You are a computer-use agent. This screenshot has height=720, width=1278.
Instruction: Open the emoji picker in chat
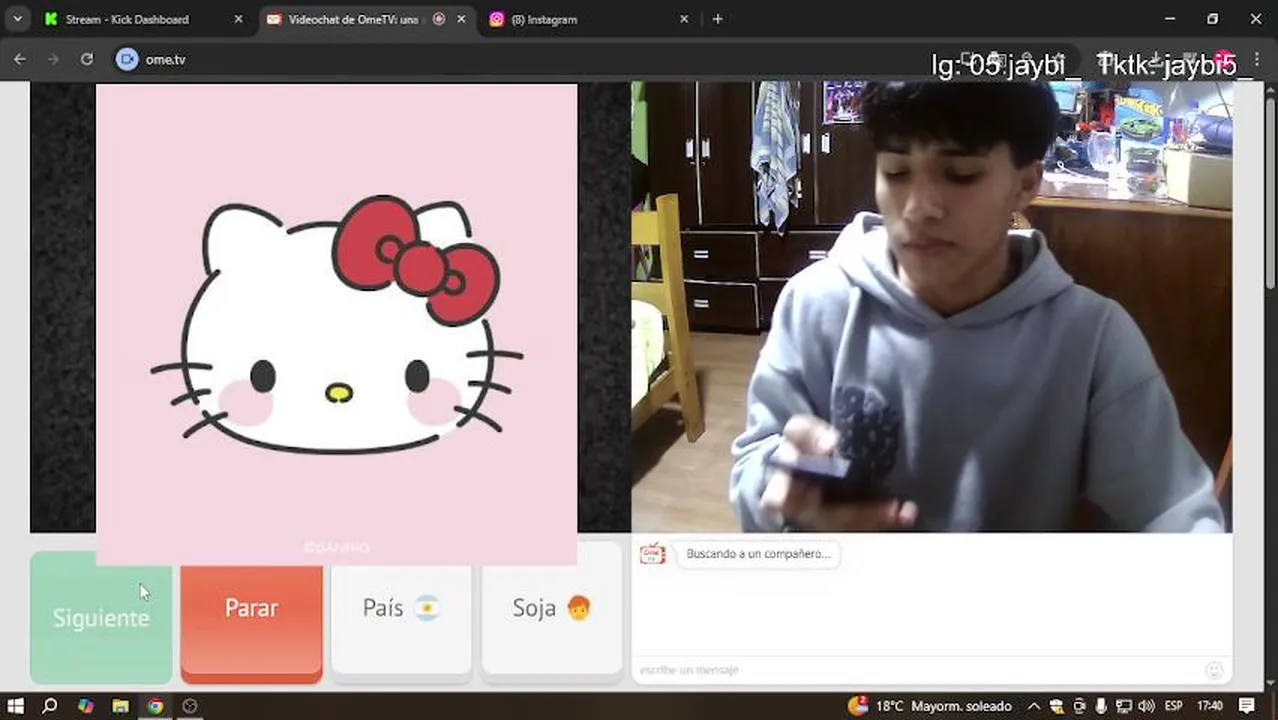click(x=1214, y=670)
